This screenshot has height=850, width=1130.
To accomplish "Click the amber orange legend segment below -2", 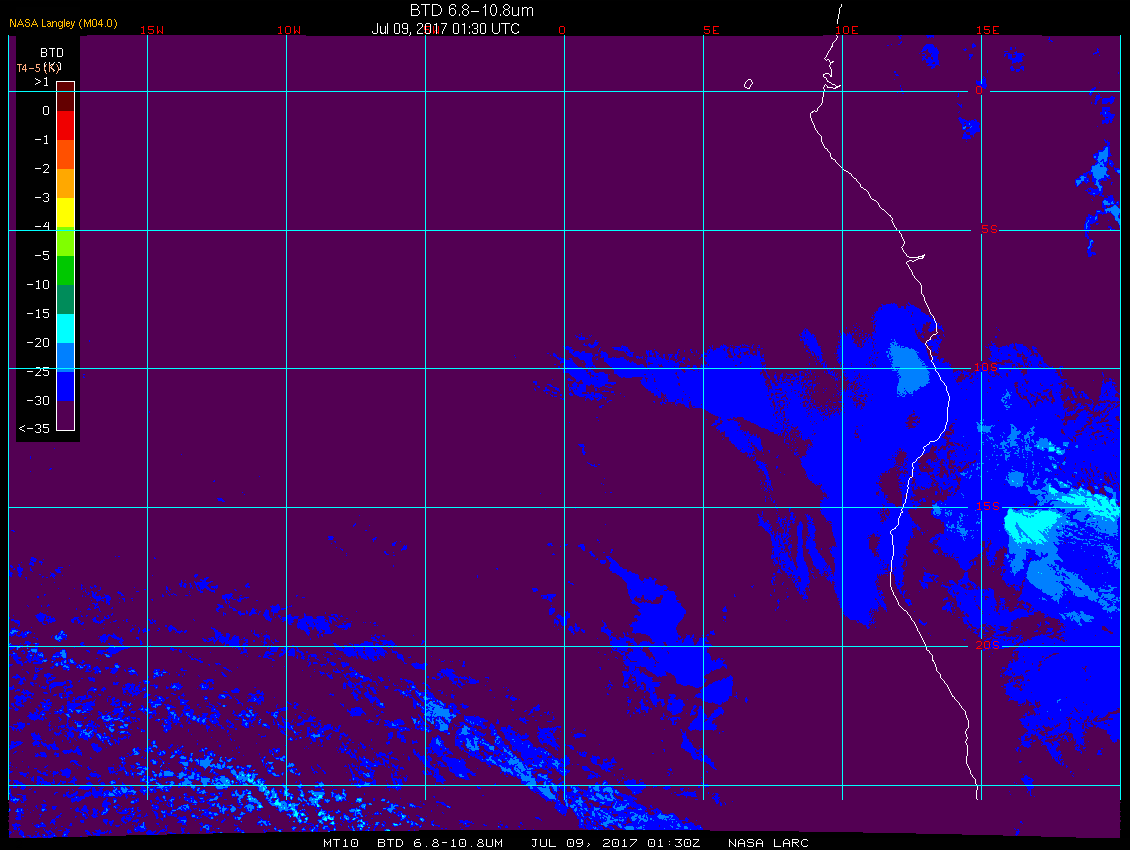I will [66, 183].
